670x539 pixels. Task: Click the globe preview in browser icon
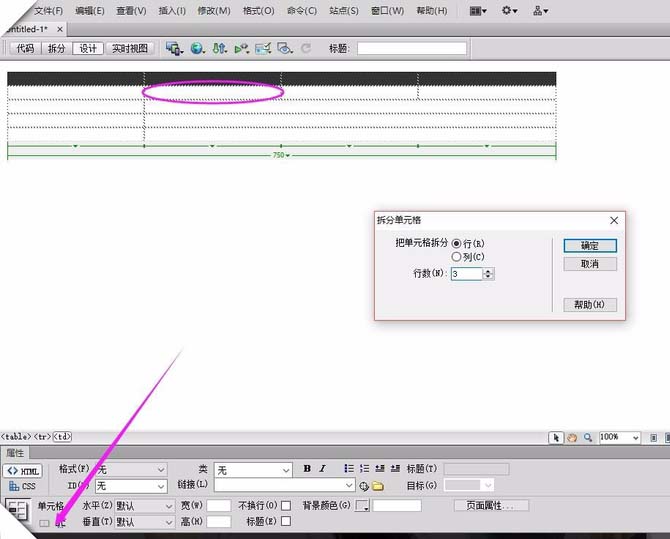pyautogui.click(x=197, y=48)
